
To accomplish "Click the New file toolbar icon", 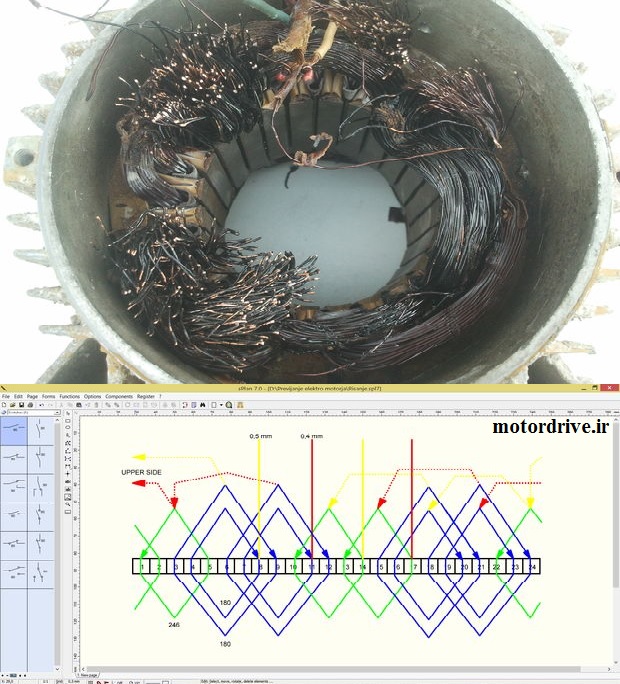I will point(4,405).
